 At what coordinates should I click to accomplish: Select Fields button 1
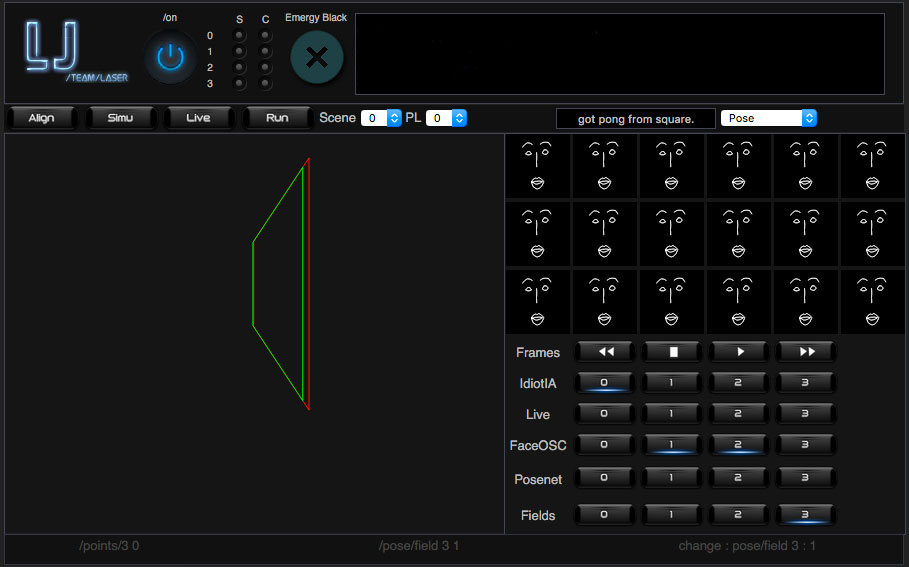point(672,515)
